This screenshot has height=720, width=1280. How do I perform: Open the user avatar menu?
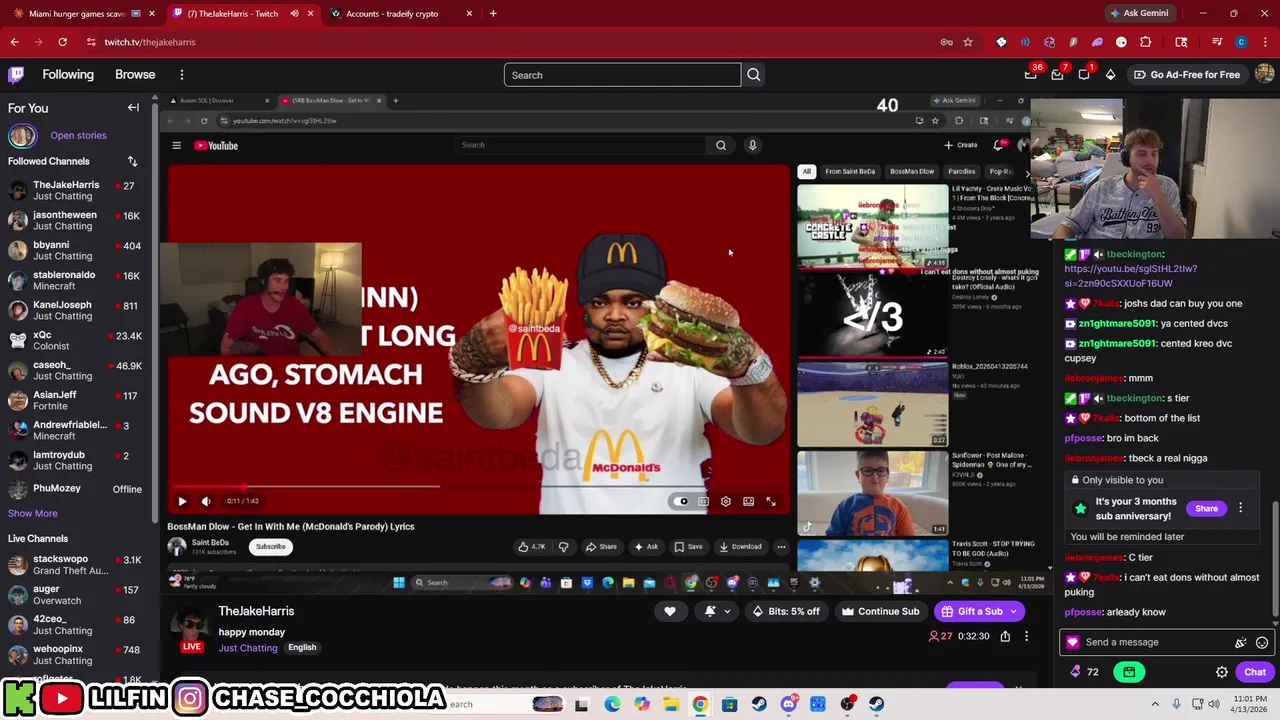[x=1264, y=74]
